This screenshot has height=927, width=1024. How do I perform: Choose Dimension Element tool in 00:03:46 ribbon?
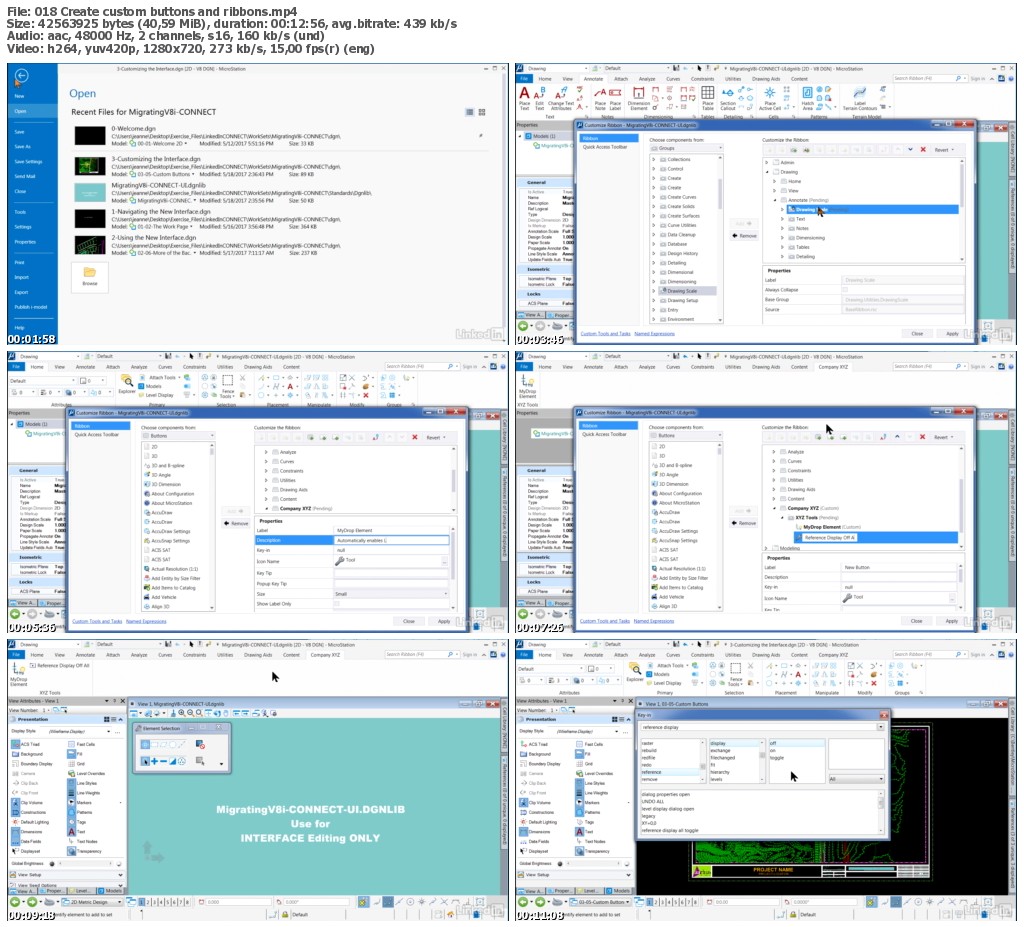[639, 98]
